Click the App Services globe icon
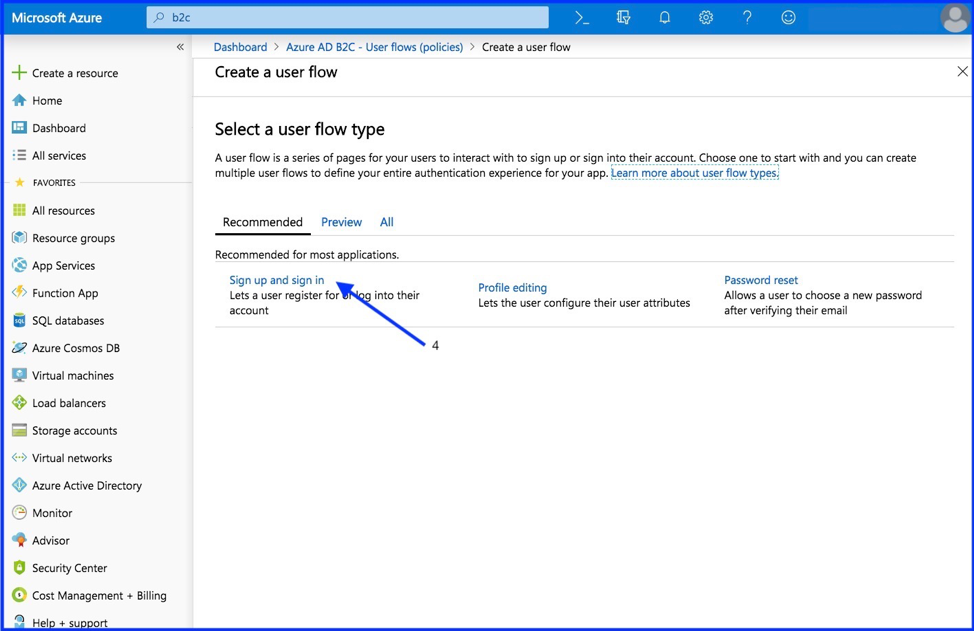The height and width of the screenshot is (631, 974). tap(19, 265)
